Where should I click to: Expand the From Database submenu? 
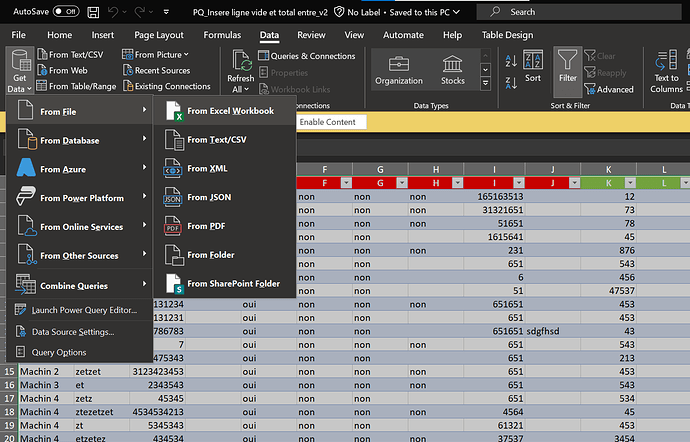(80, 140)
